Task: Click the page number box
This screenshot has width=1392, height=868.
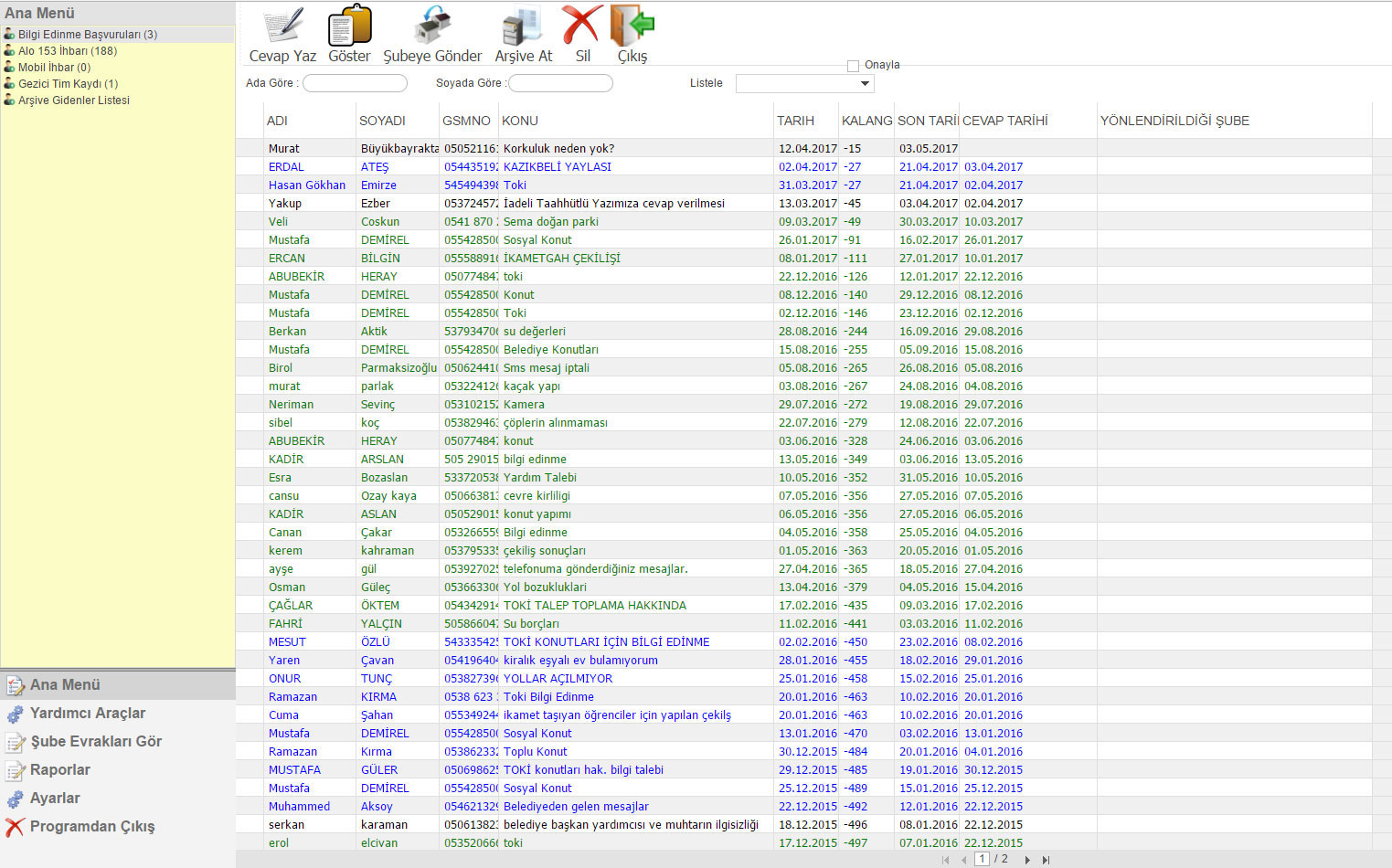Action: point(983,859)
